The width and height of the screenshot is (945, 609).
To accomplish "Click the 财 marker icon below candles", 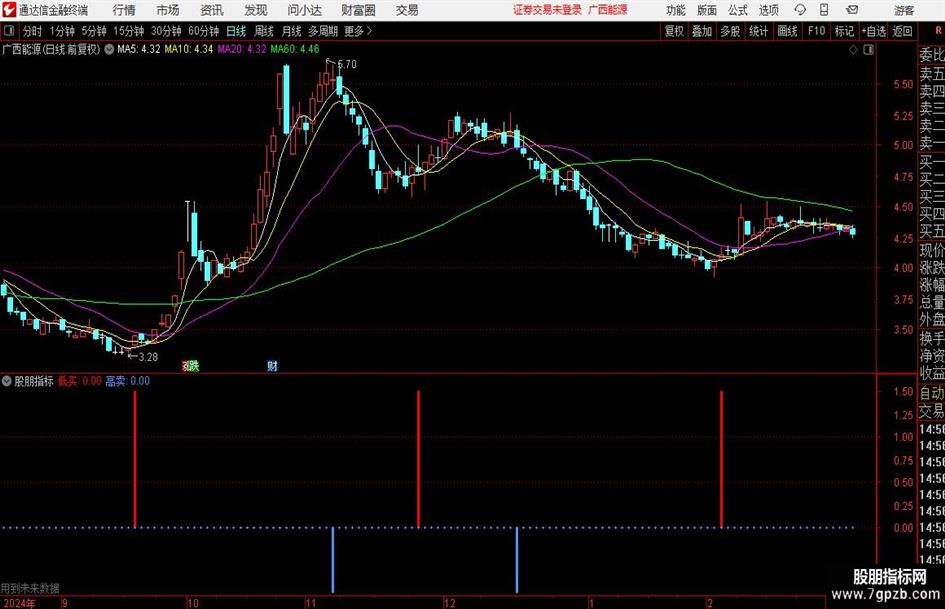I will point(272,365).
